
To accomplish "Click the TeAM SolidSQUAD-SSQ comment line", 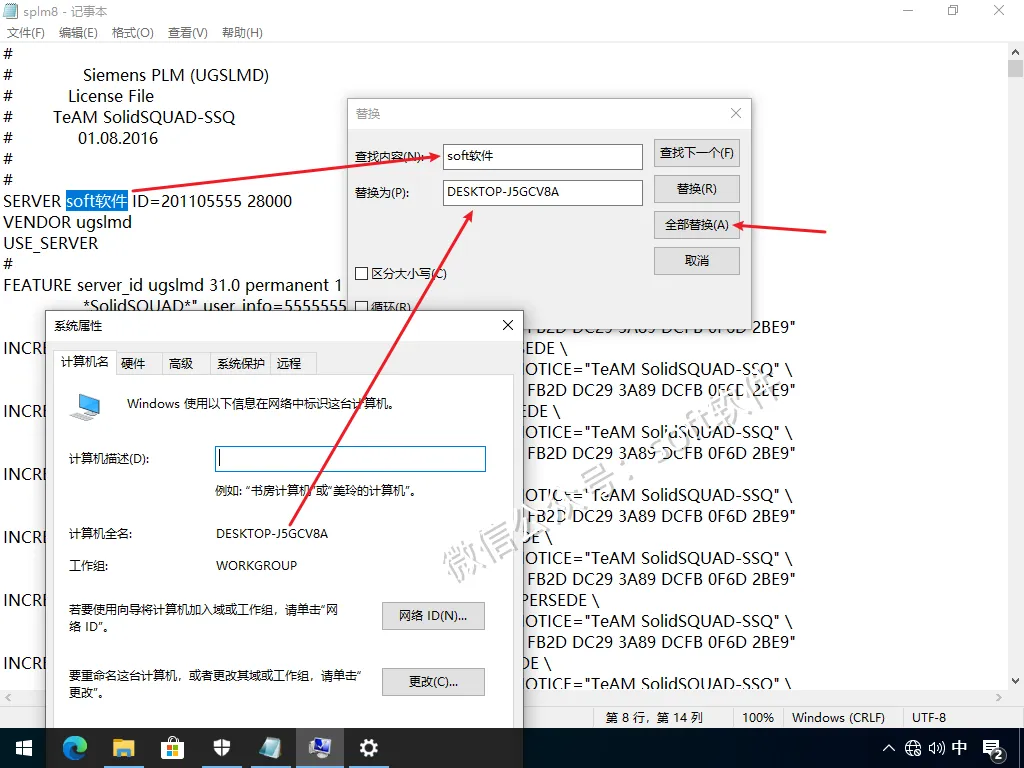I will (x=144, y=117).
